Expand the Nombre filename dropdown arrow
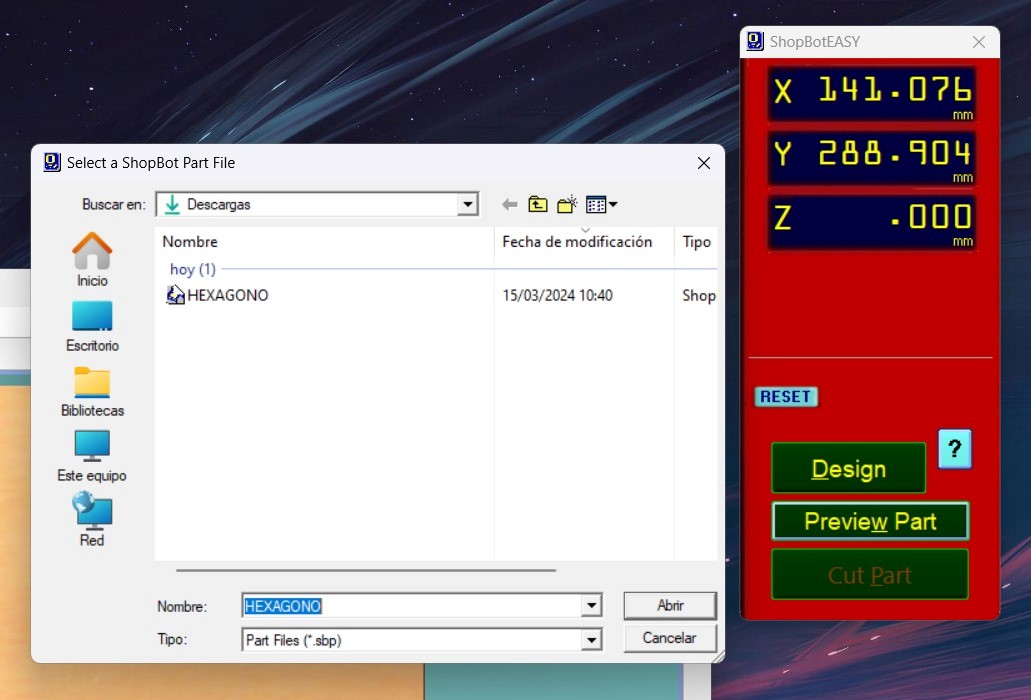The height and width of the screenshot is (700, 1031). (x=591, y=605)
